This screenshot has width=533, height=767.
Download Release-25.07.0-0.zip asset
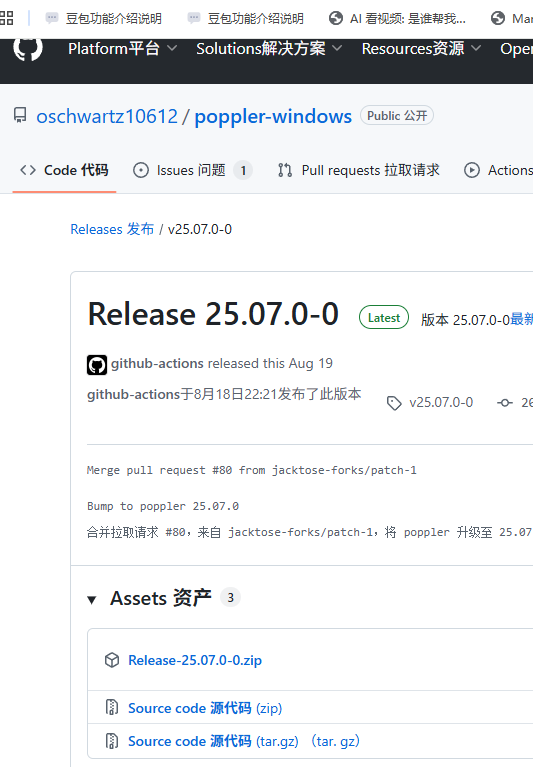point(195,660)
